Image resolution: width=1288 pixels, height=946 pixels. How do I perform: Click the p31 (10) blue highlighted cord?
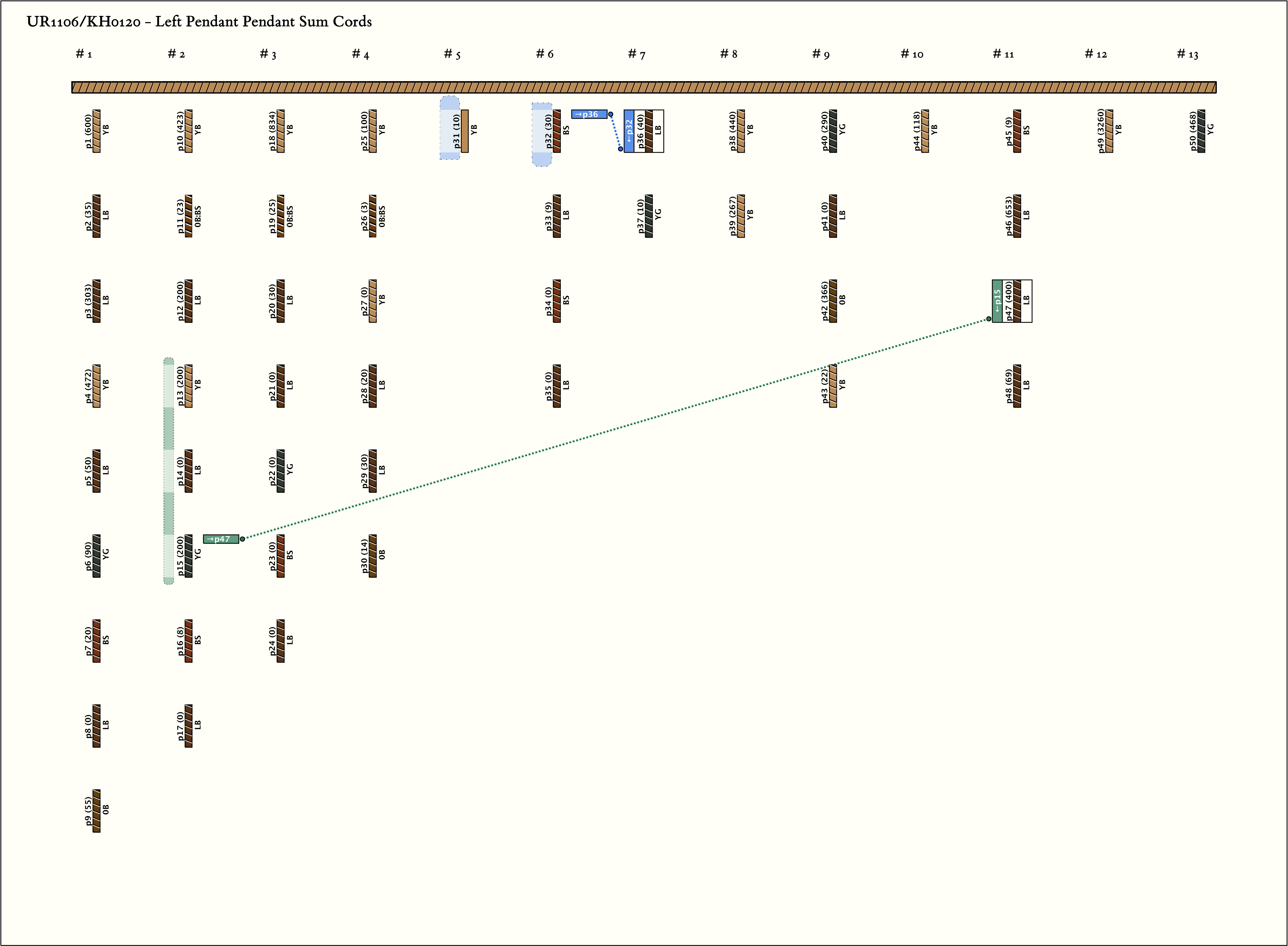(464, 131)
